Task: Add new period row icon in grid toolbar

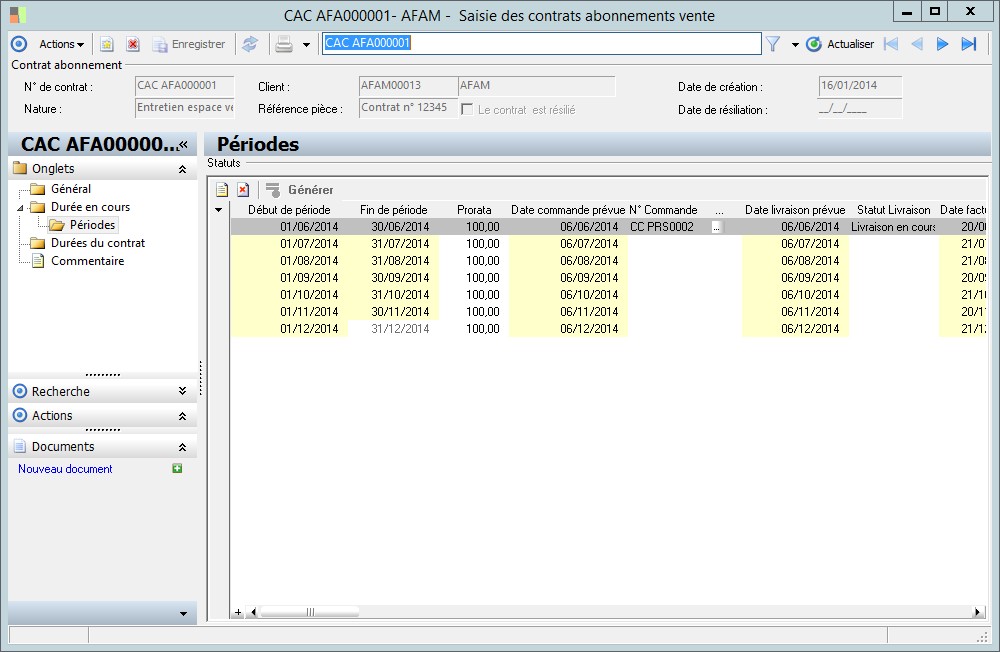Action: (x=222, y=190)
